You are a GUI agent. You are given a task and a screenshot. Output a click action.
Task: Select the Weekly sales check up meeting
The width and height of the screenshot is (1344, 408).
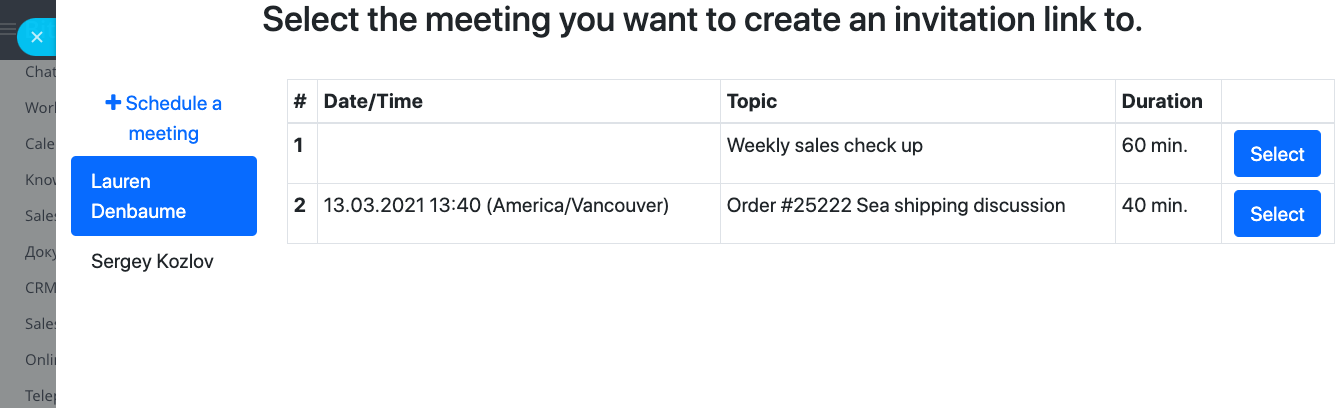pos(1277,154)
